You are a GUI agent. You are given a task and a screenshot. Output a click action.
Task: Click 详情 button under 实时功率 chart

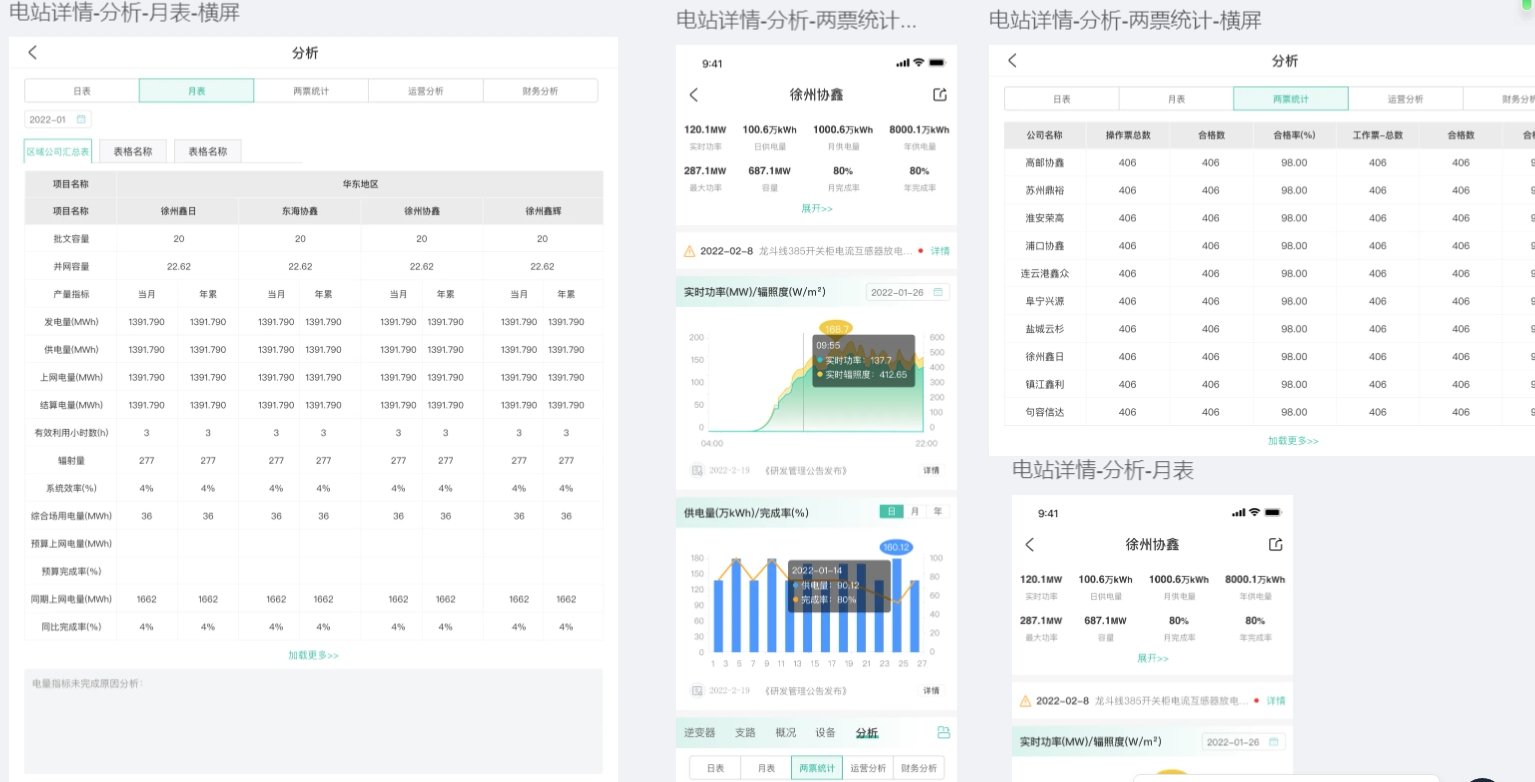pyautogui.click(x=931, y=470)
